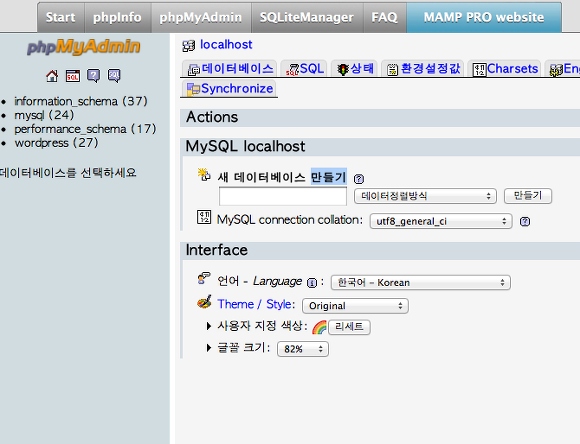Open the 82% font size dropdown
The image size is (580, 444).
(x=303, y=349)
